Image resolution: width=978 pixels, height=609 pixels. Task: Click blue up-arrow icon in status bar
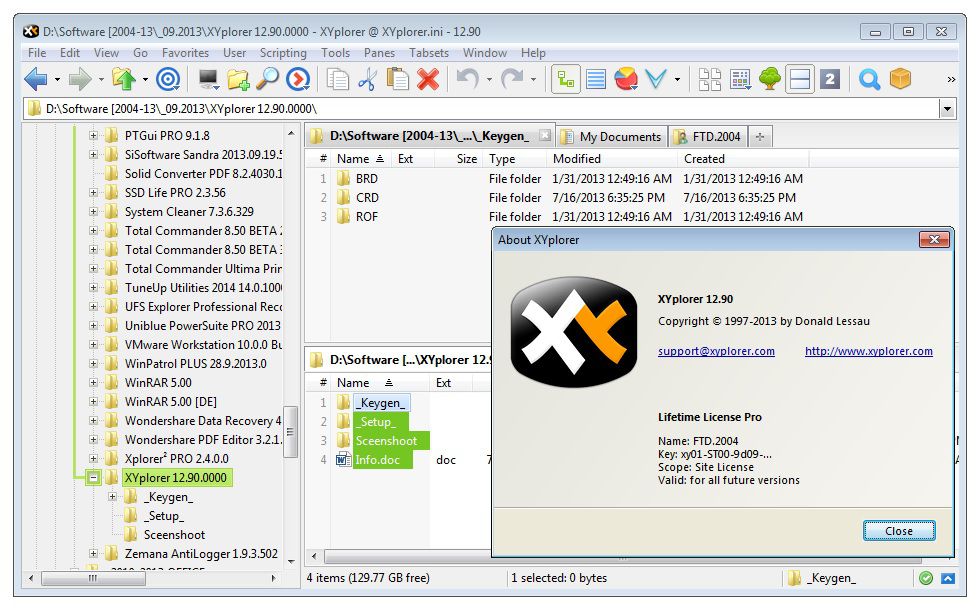[948, 578]
